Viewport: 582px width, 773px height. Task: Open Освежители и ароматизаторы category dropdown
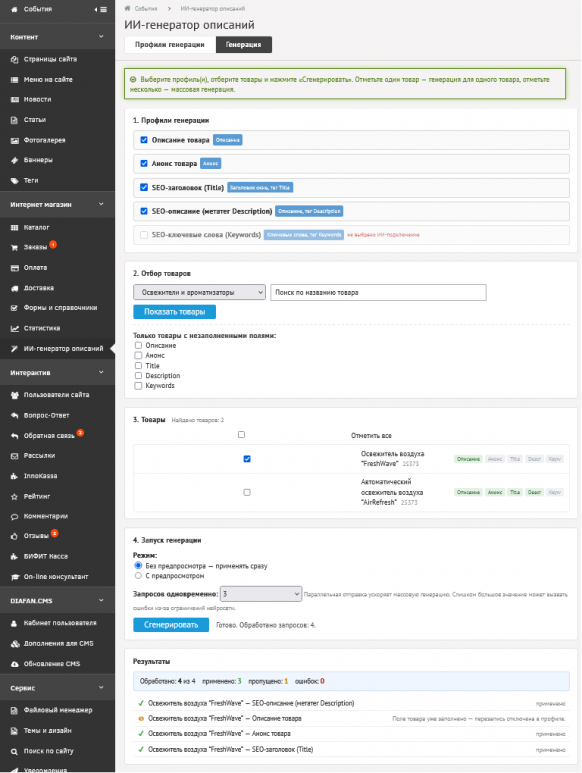click(x=199, y=292)
